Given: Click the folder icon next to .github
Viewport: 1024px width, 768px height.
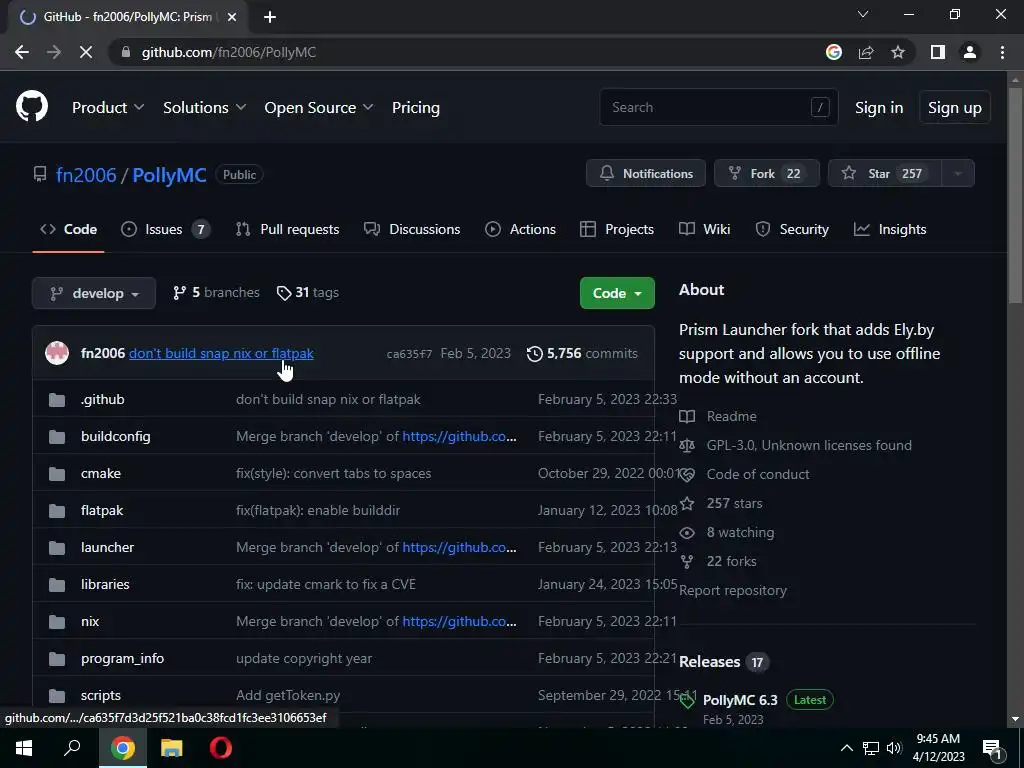Looking at the screenshot, I should tap(57, 400).
